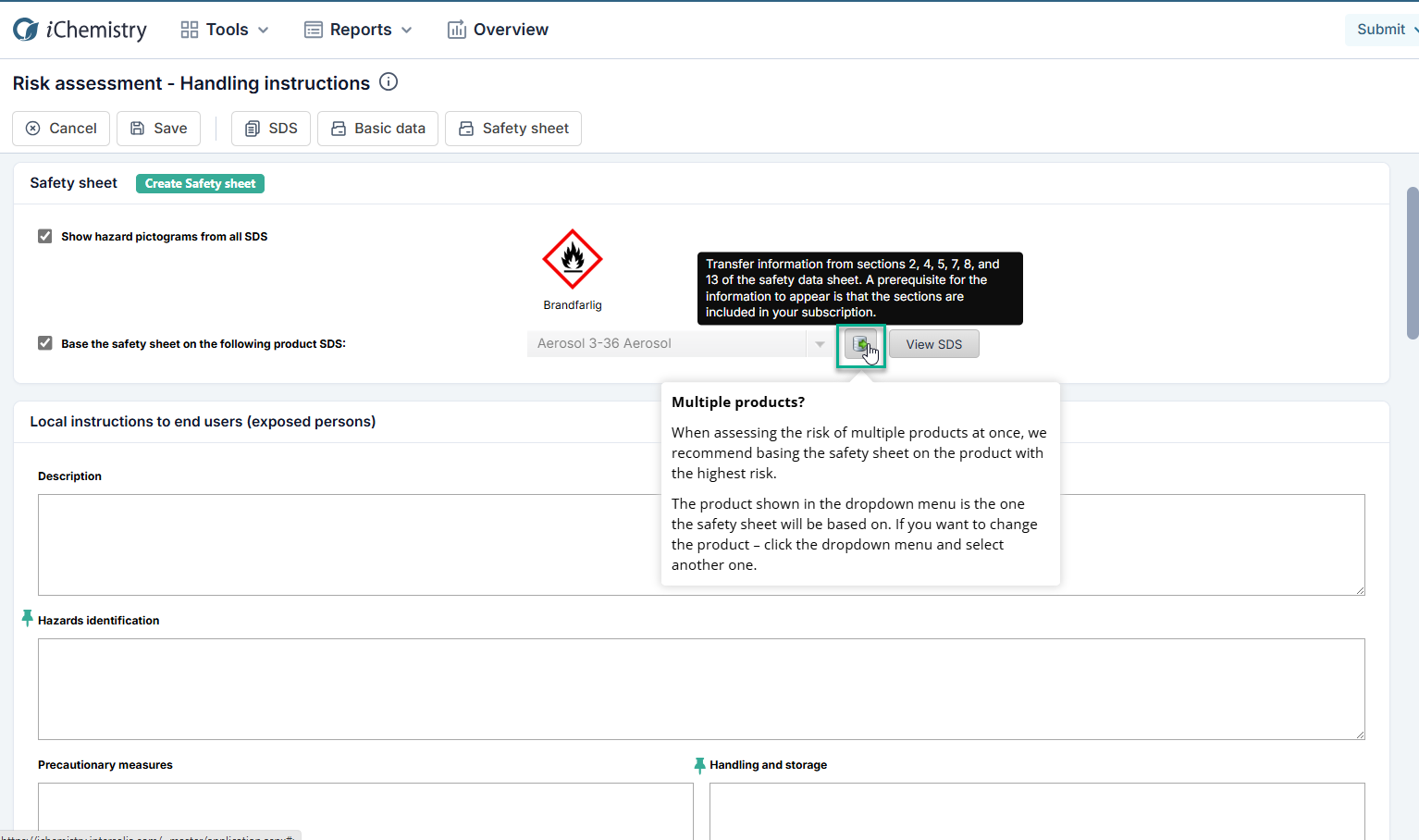Click the page vertical scrollbar
Screen dimensions: 1419x840
(1413, 264)
